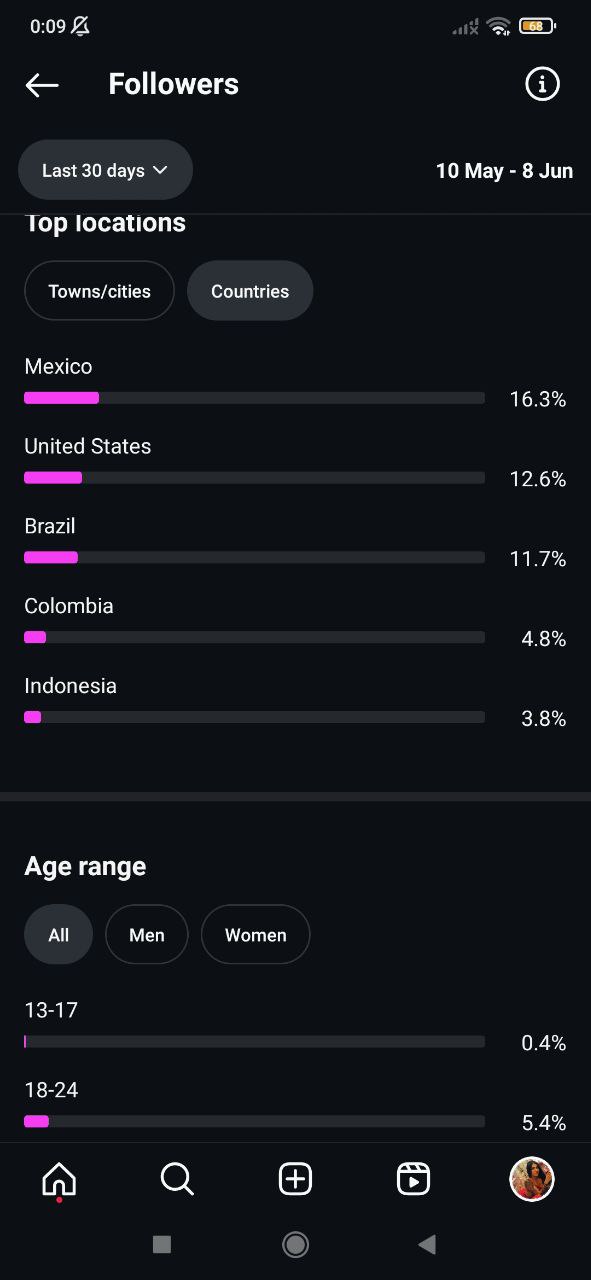Click the Mexico percentage bar

pyautogui.click(x=254, y=398)
